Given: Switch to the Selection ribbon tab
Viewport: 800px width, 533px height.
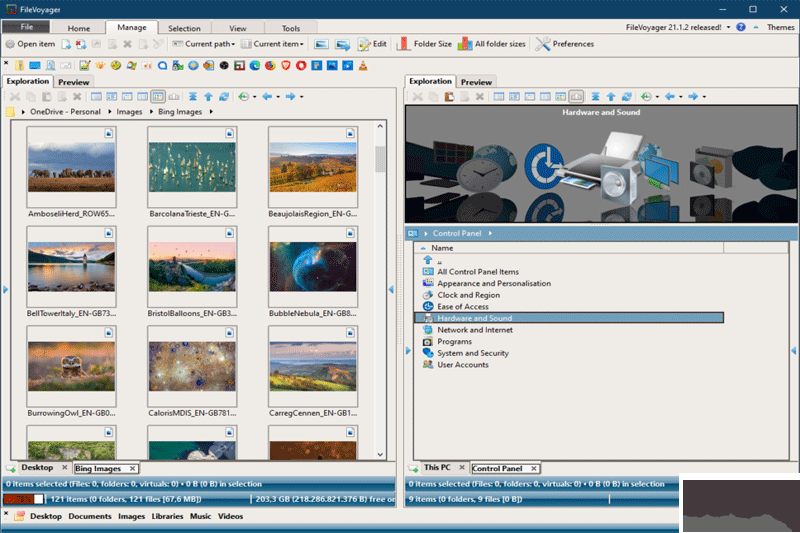Looking at the screenshot, I should pyautogui.click(x=184, y=29).
